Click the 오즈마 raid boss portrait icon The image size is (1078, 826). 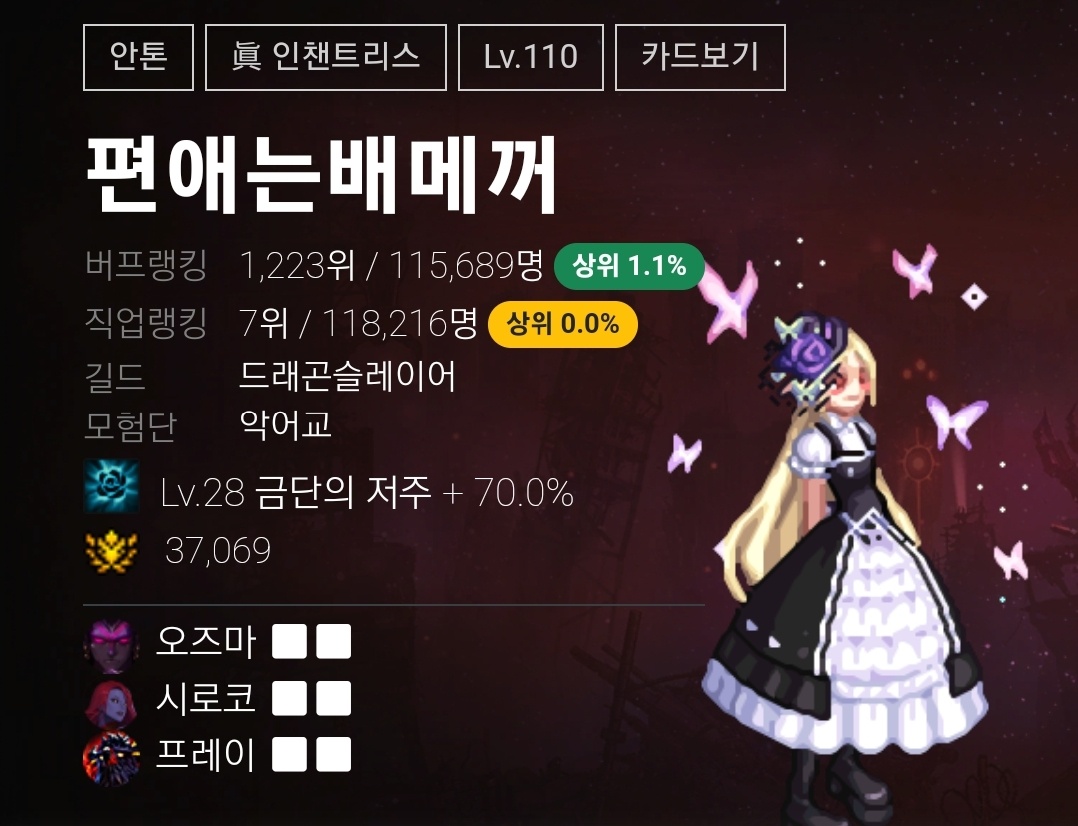coord(111,644)
